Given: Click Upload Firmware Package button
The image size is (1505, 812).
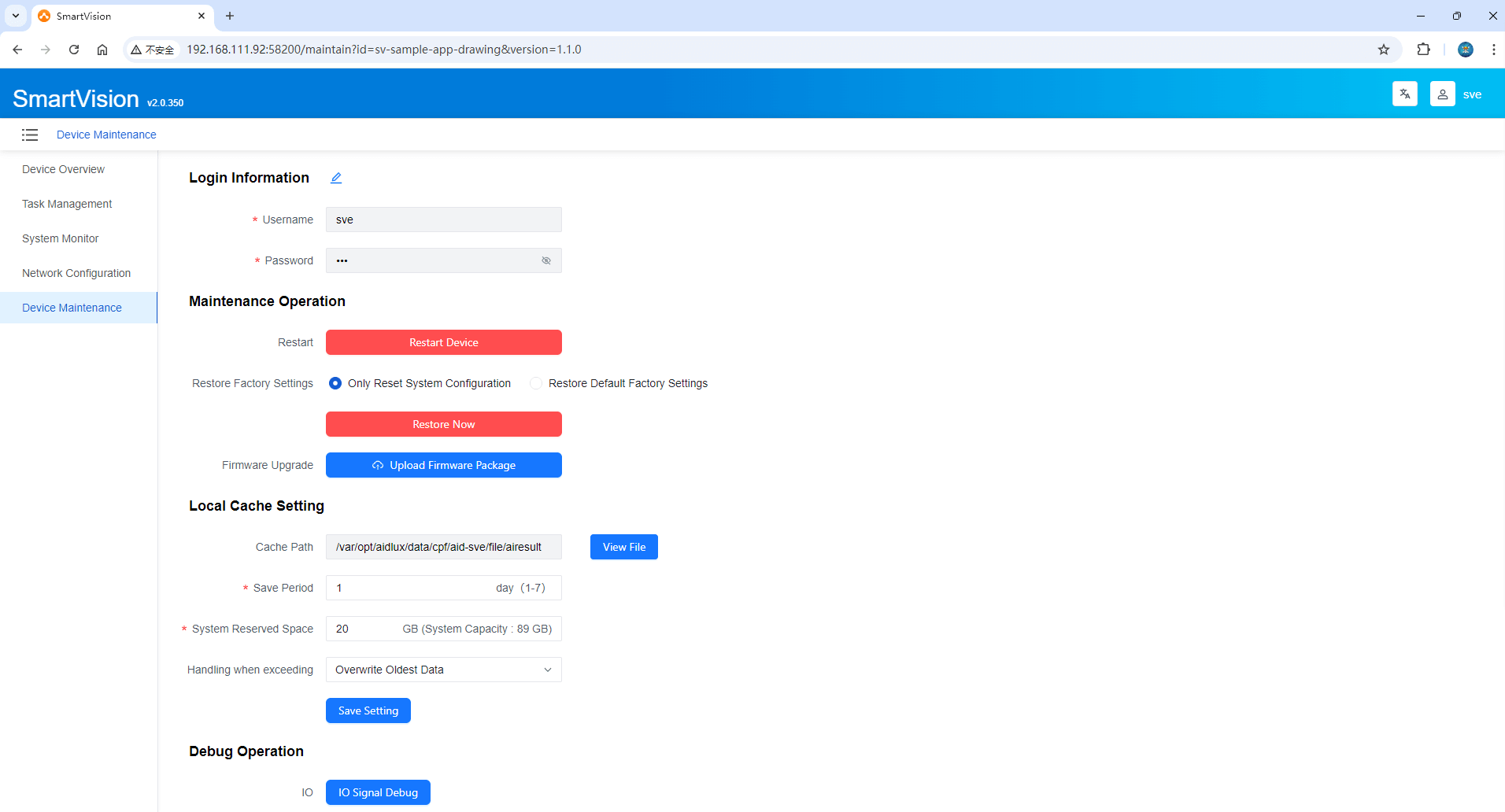Looking at the screenshot, I should 444,465.
